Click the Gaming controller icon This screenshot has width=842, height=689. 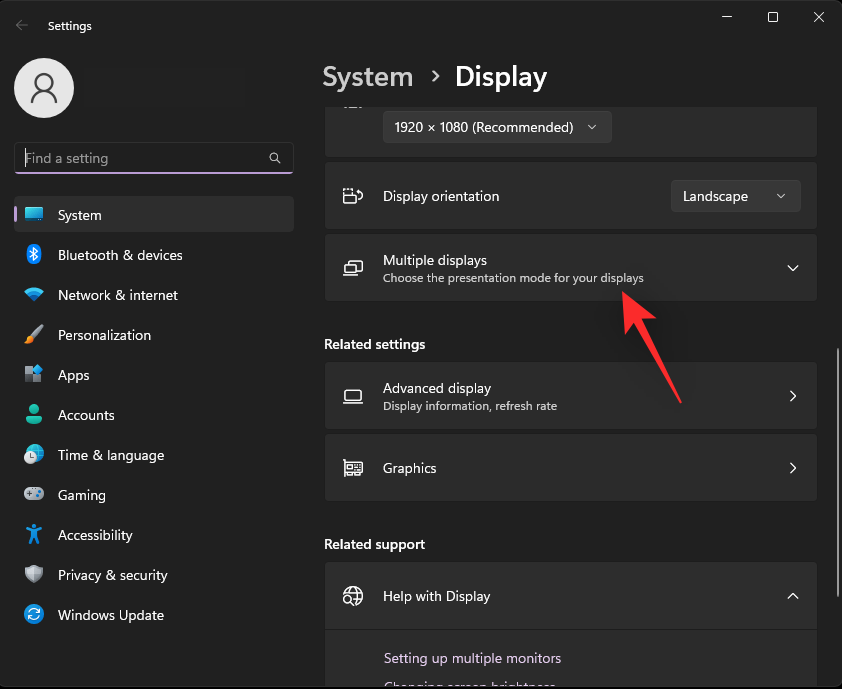click(x=33, y=495)
